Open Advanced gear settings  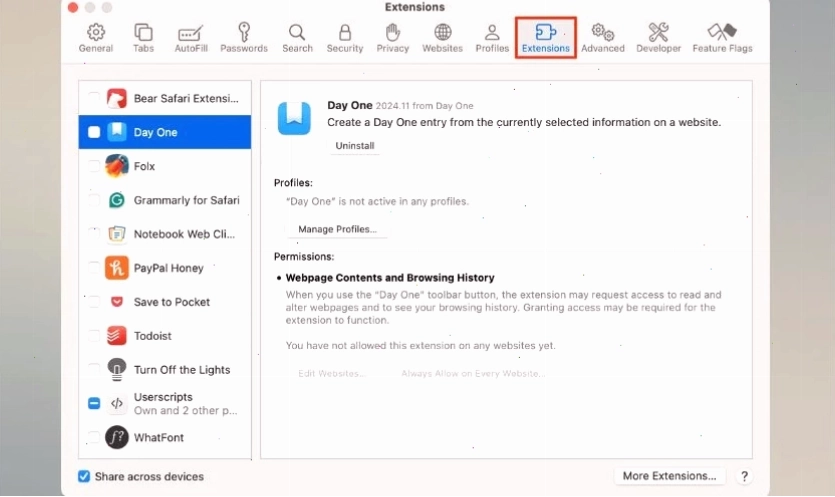pos(603,38)
